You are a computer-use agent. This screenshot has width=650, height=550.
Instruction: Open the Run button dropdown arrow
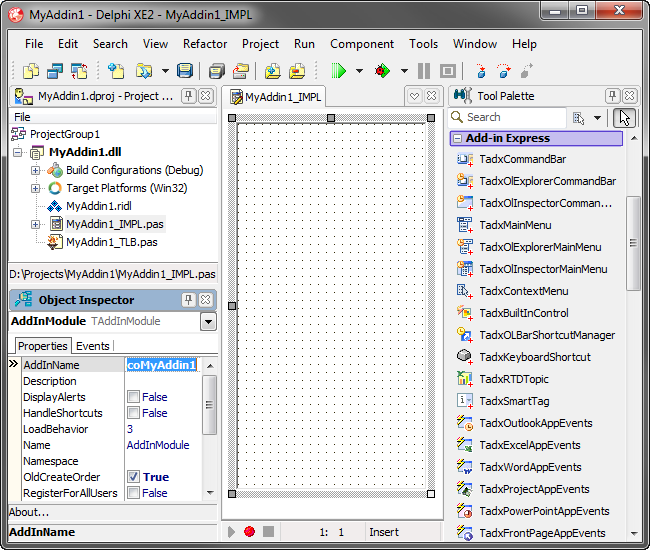coord(359,71)
